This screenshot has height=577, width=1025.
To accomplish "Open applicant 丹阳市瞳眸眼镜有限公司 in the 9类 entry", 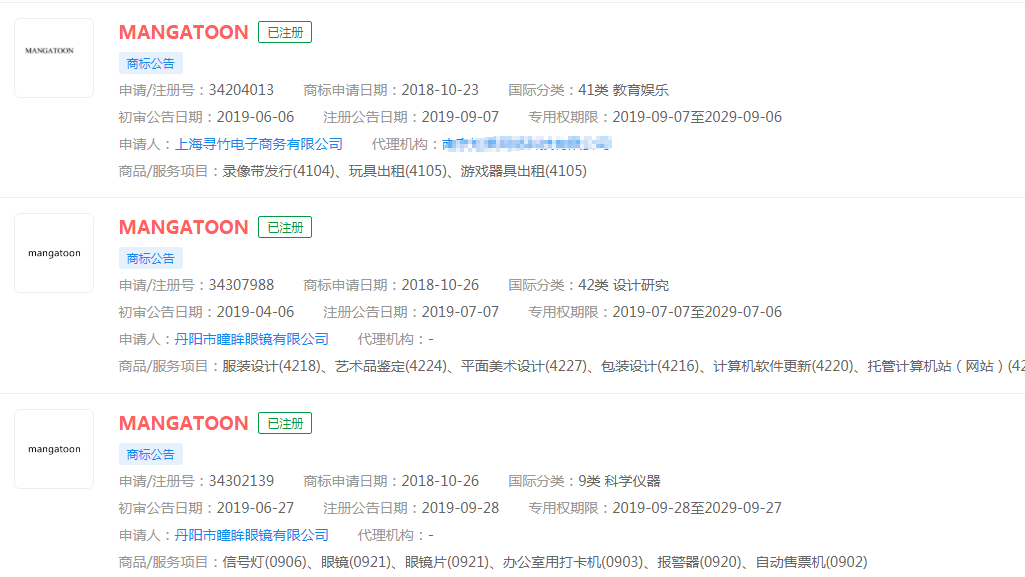I will (252, 535).
